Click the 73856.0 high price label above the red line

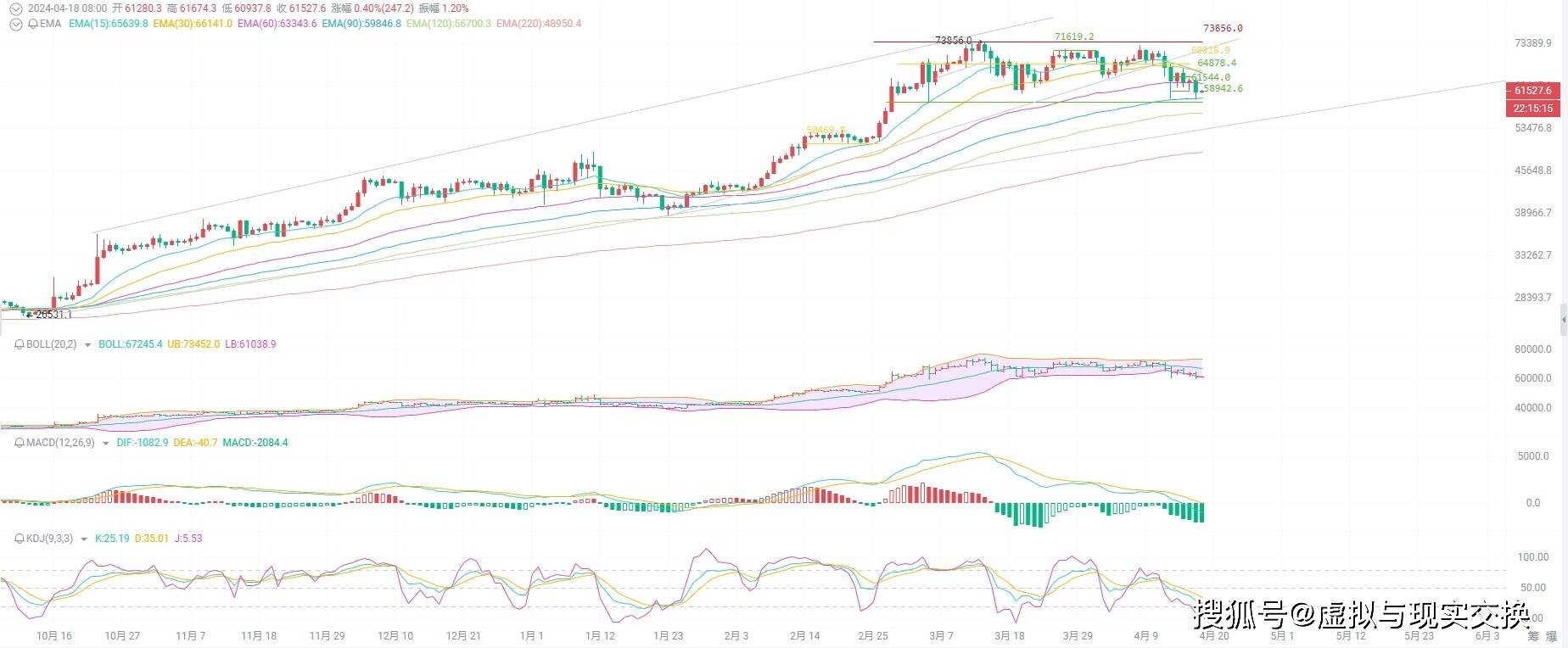pos(1223,28)
